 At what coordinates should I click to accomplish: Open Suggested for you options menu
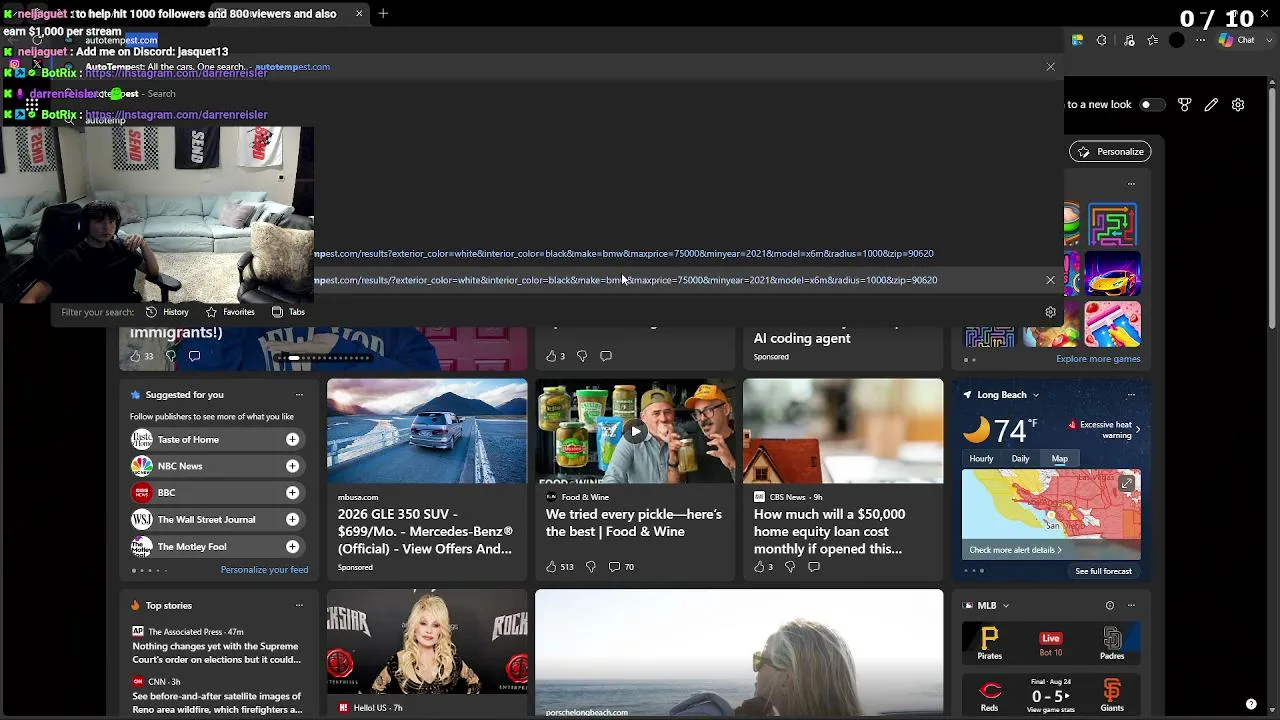point(299,395)
